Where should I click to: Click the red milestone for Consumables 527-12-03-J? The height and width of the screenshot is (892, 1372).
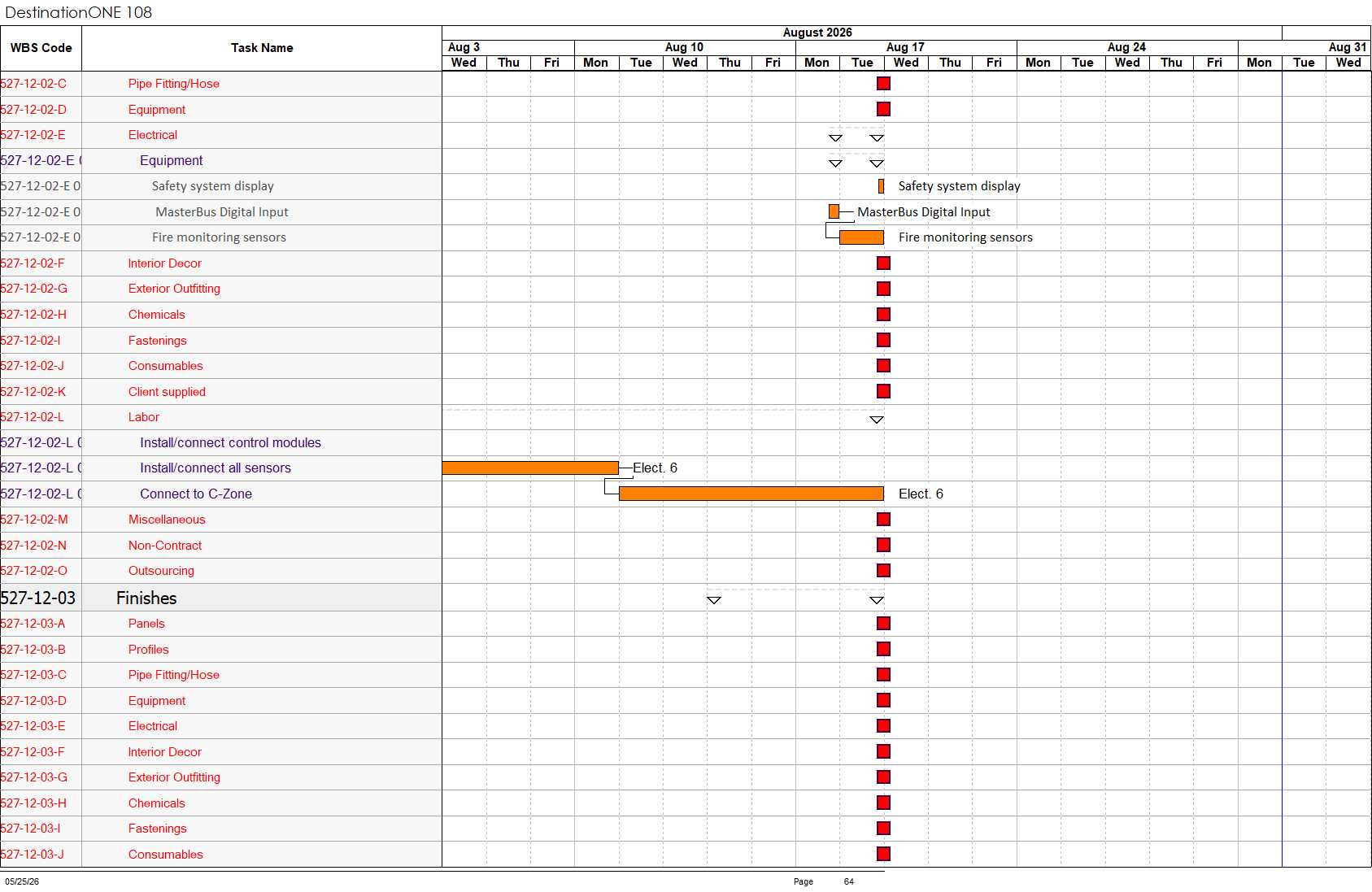pos(883,854)
